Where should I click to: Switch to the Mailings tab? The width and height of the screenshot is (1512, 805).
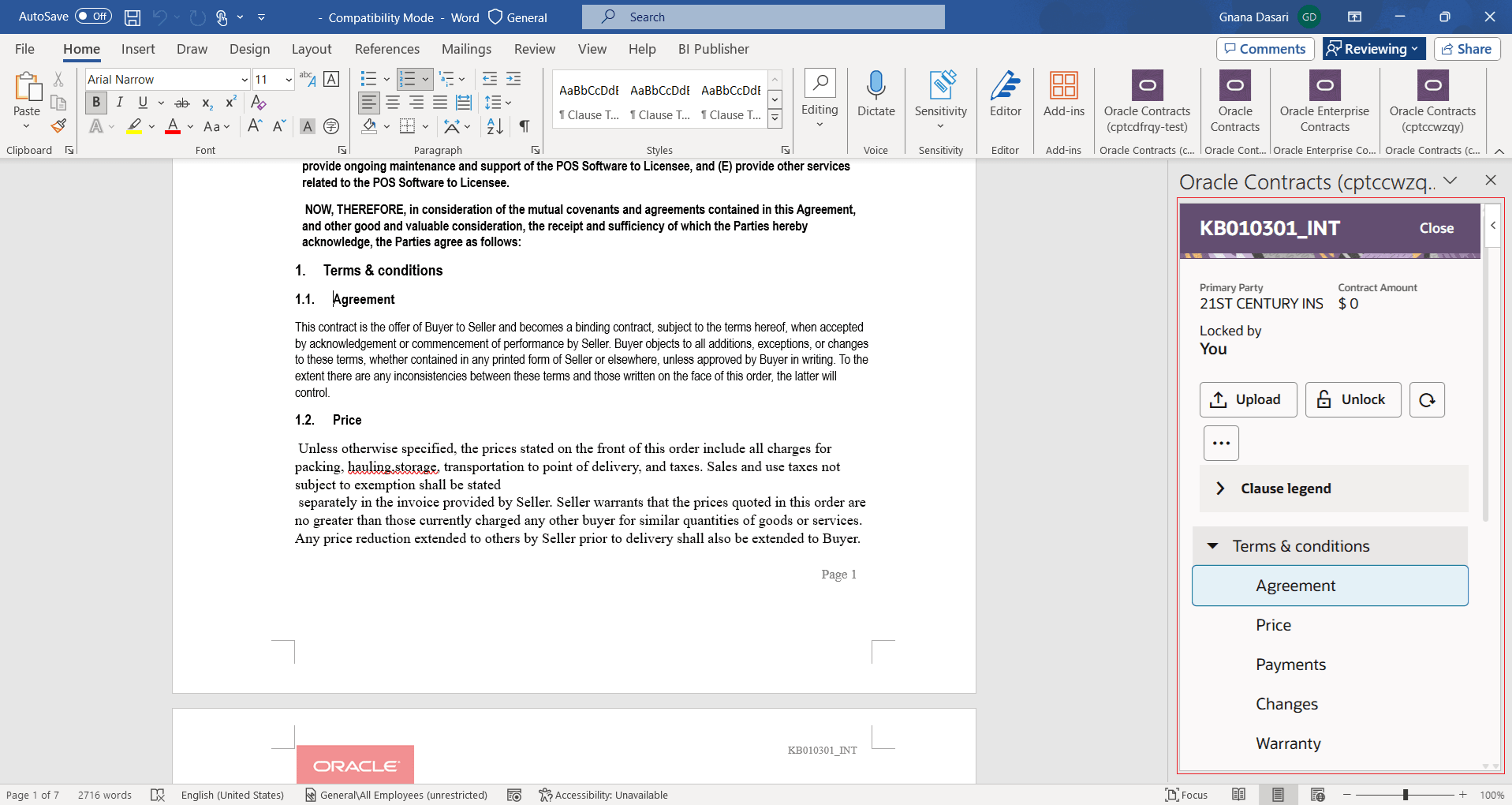click(466, 48)
